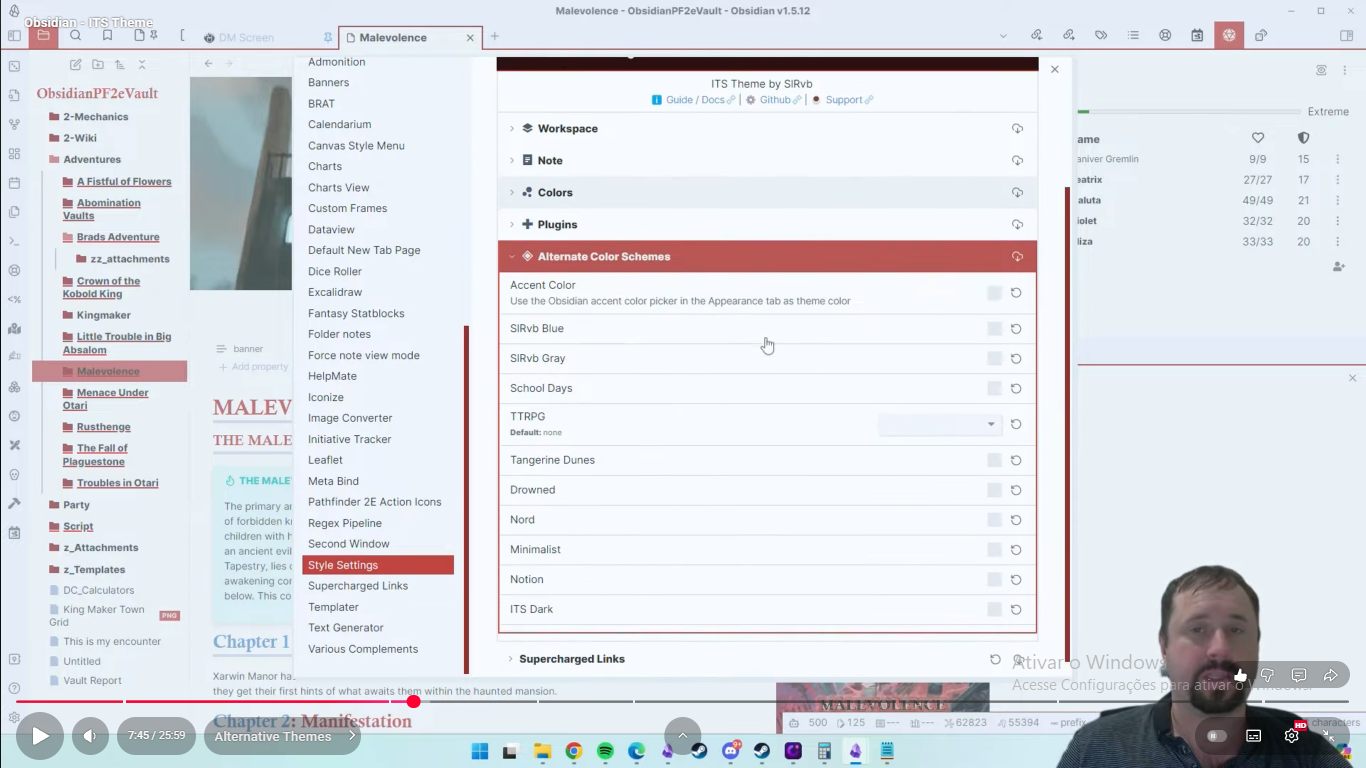Image resolution: width=1366 pixels, height=768 pixels.
Task: Enable the School Days color scheme
Action: (994, 388)
